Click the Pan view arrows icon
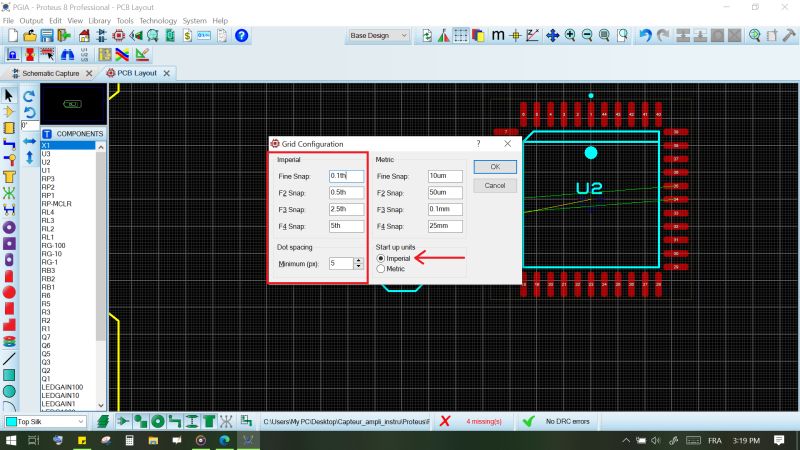The width and height of the screenshot is (800, 450). tap(552, 36)
